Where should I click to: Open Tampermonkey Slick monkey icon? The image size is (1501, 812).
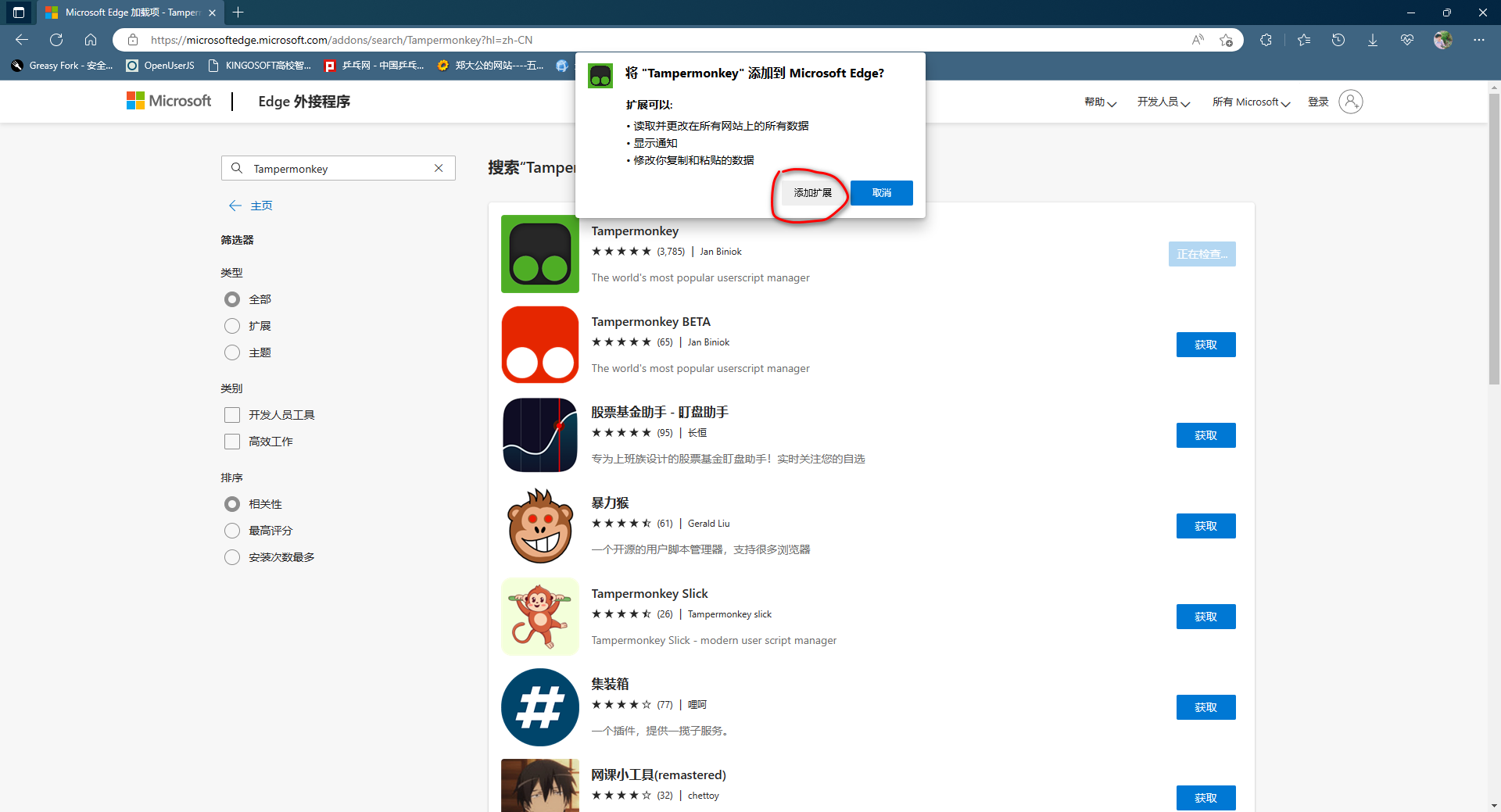540,617
